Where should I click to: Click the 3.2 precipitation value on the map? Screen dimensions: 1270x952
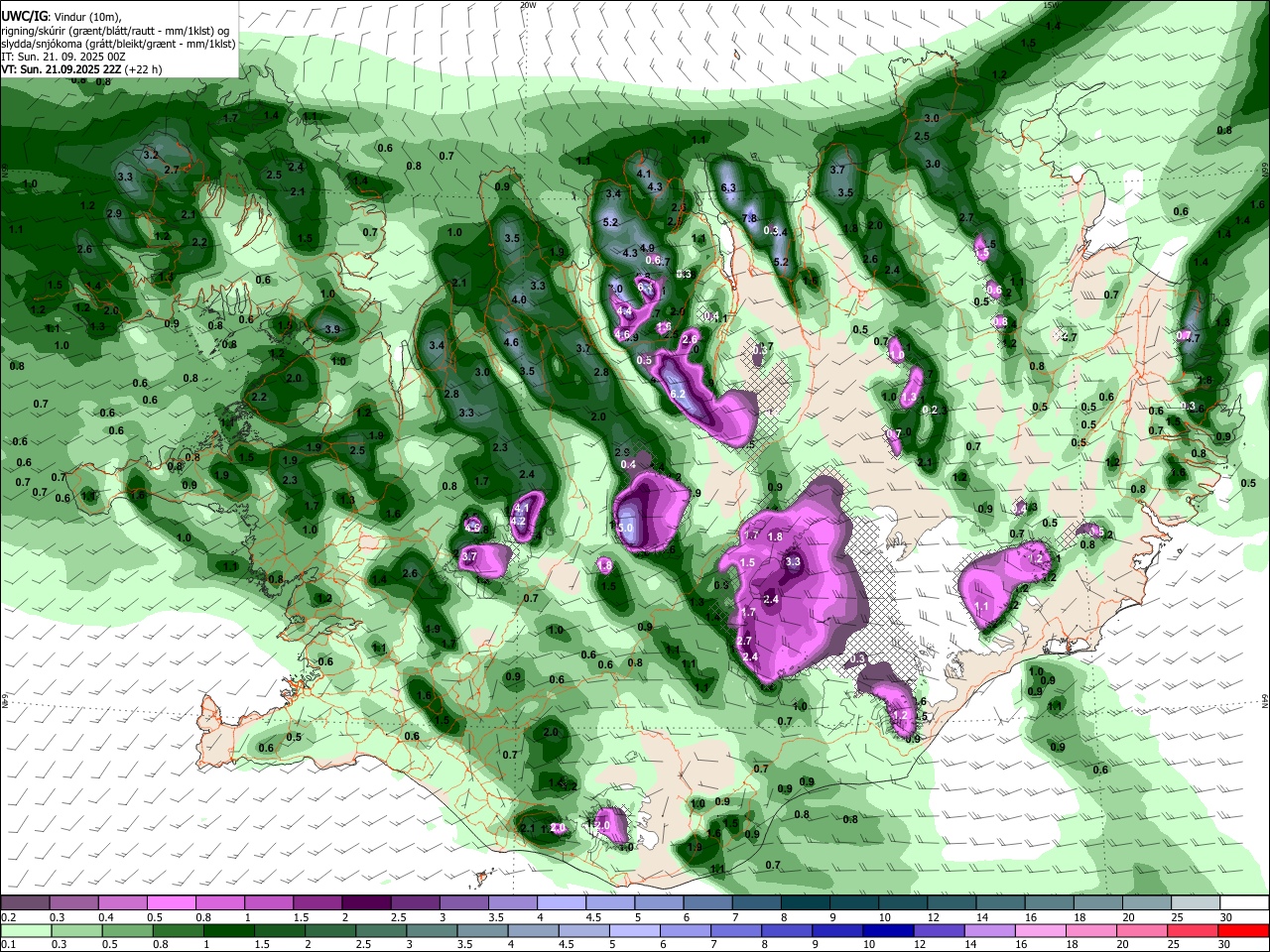[151, 155]
